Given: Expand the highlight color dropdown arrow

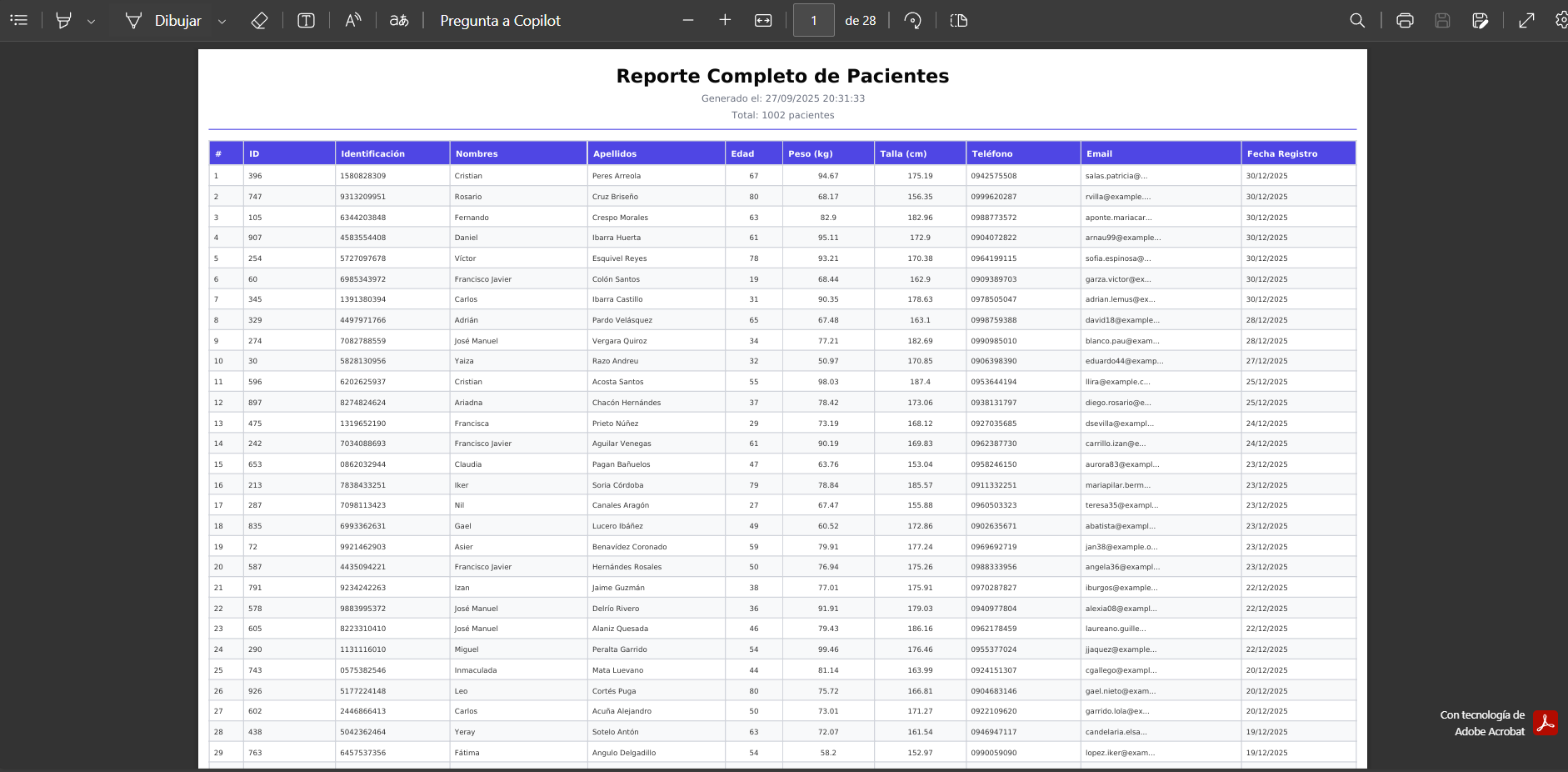Looking at the screenshot, I should point(91,22).
